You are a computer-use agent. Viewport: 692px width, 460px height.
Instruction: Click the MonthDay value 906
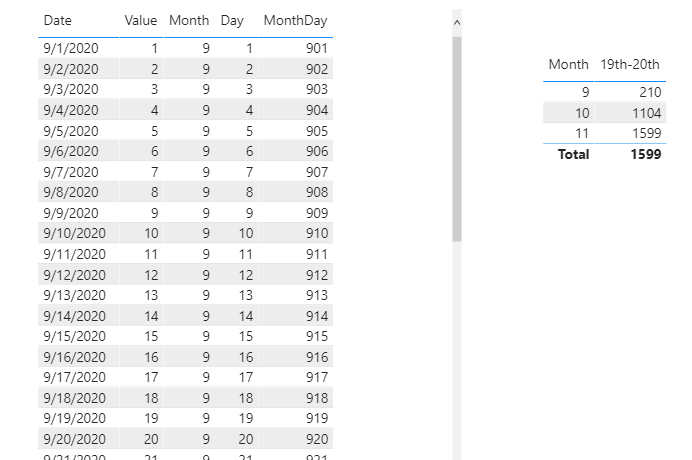click(317, 151)
